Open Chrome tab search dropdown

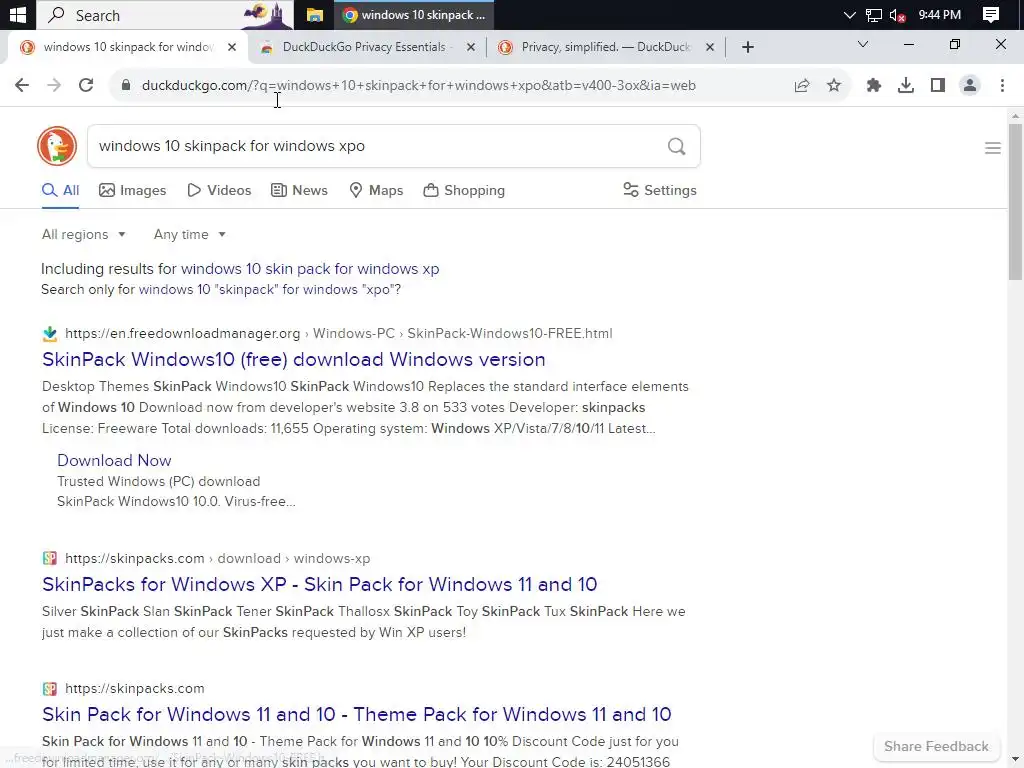[863, 44]
